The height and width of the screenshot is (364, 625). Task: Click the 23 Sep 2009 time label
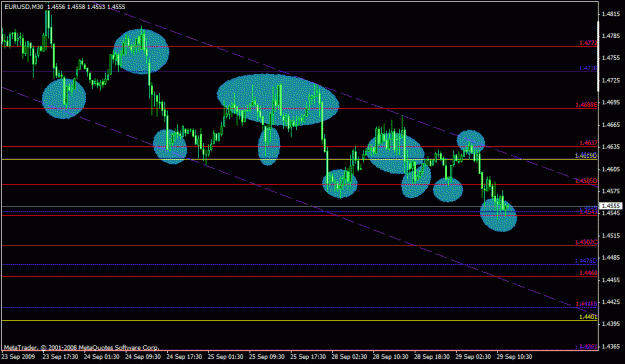click(x=18, y=356)
